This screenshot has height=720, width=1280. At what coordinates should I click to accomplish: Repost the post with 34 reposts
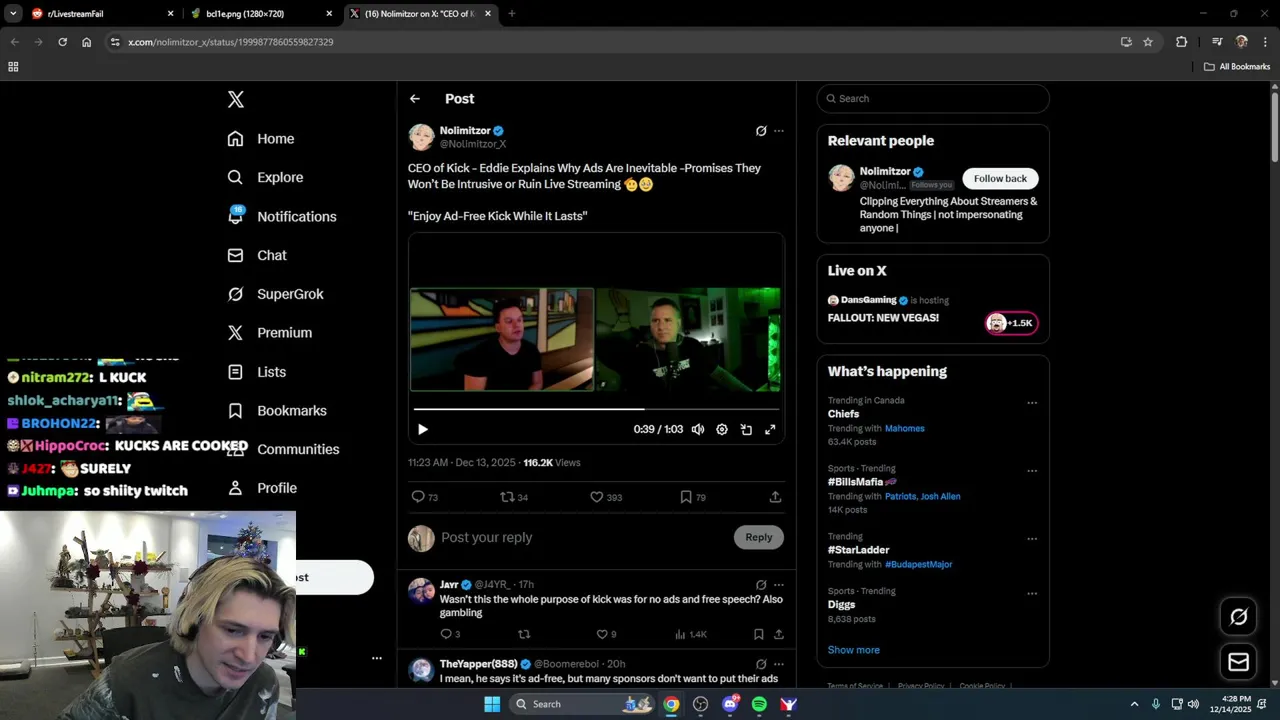point(514,497)
